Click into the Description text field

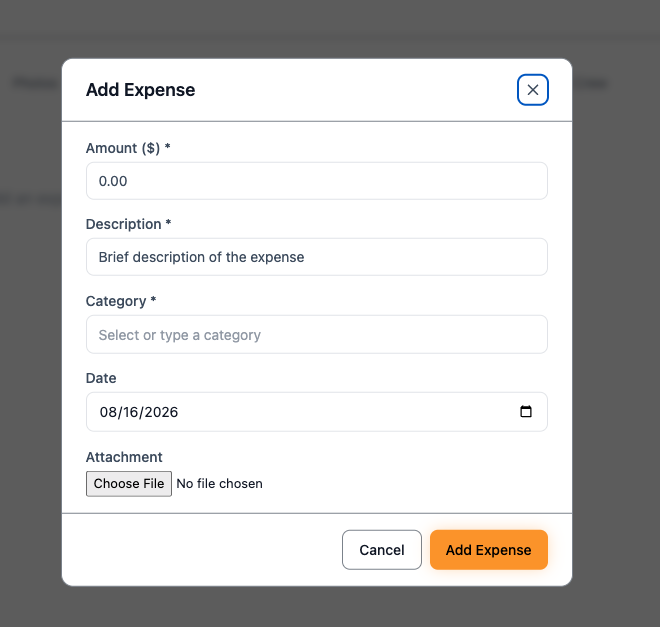click(x=317, y=257)
